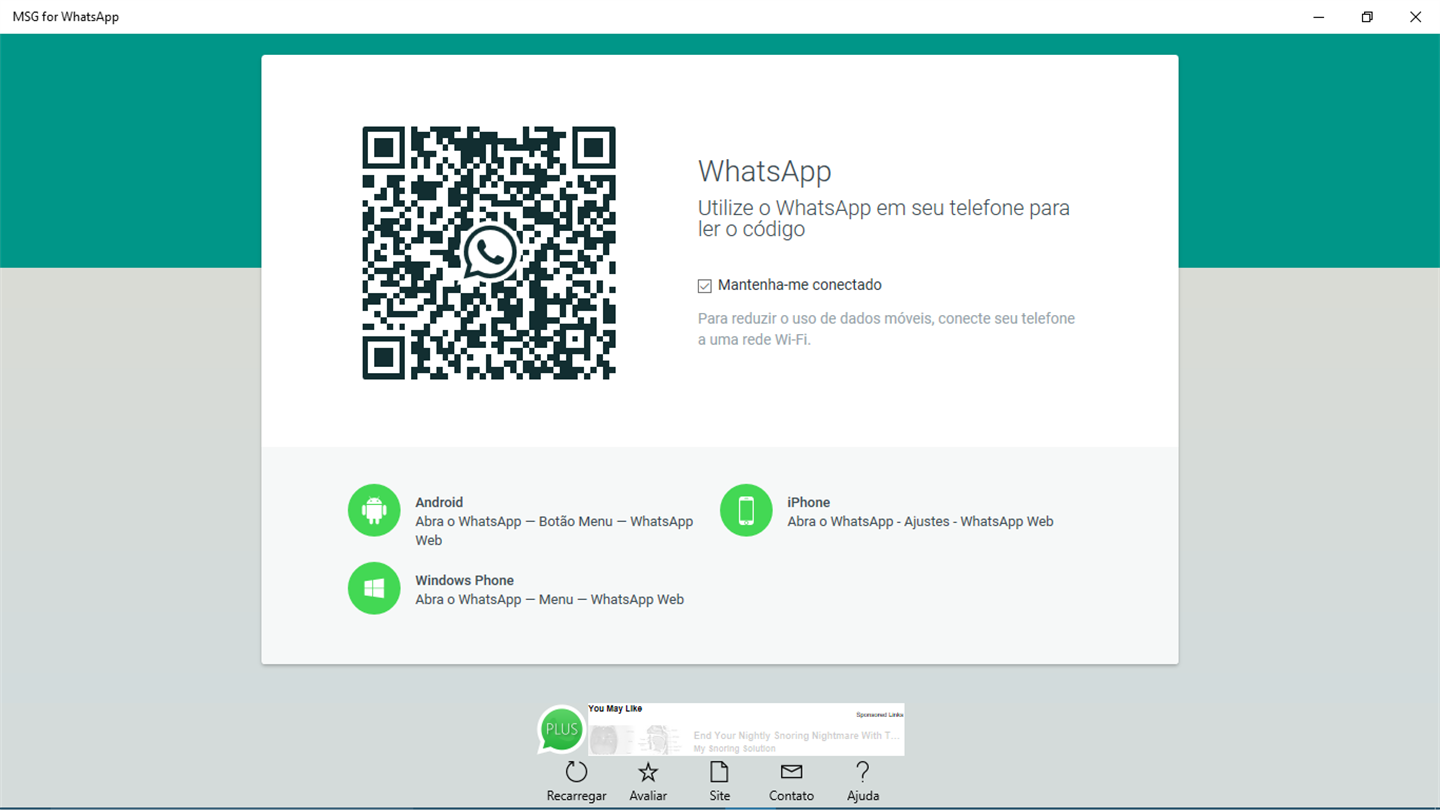Viewport: 1440px width, 810px height.
Task: Close the MSG for WhatsApp window
Action: tap(1415, 17)
